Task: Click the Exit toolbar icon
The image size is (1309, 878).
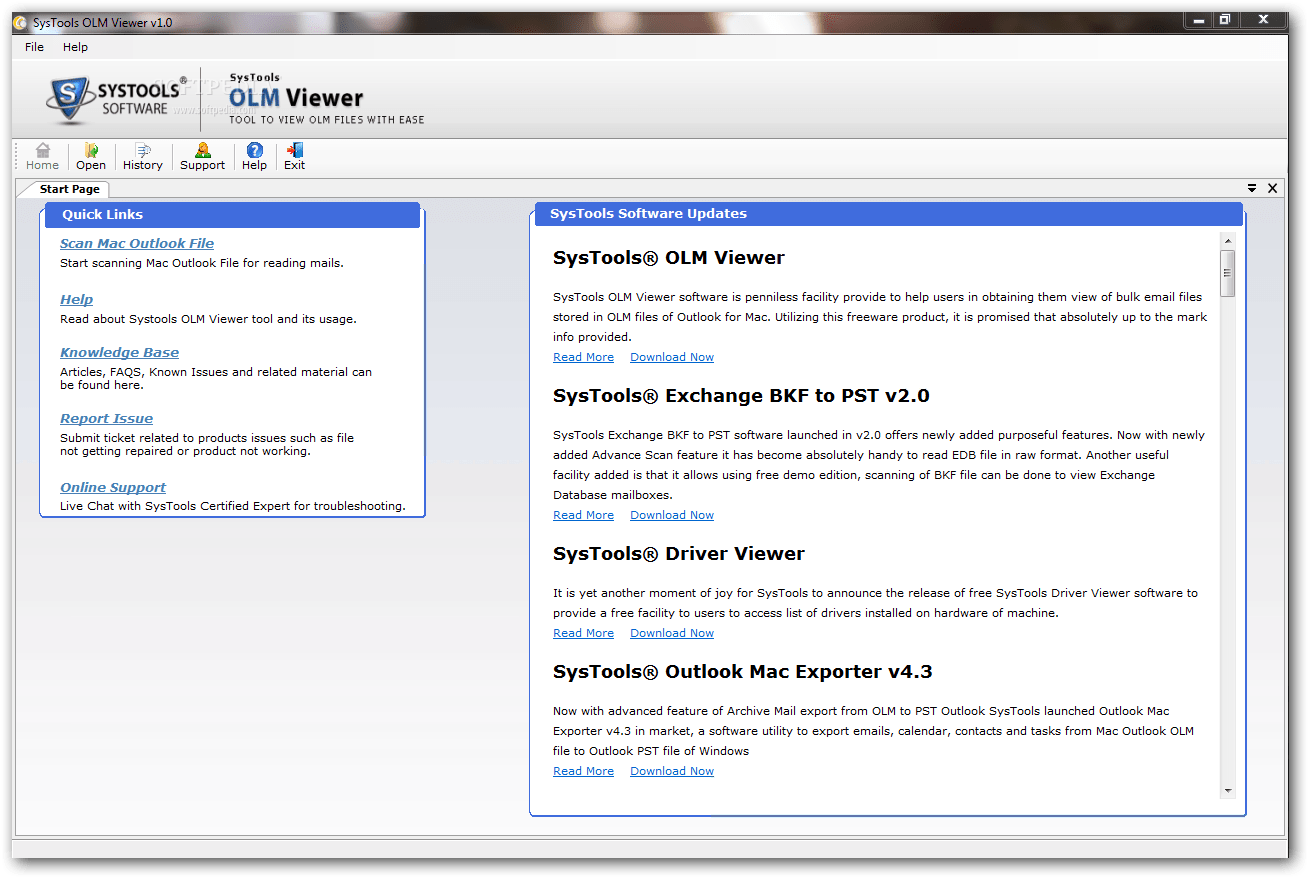Action: click(x=293, y=156)
